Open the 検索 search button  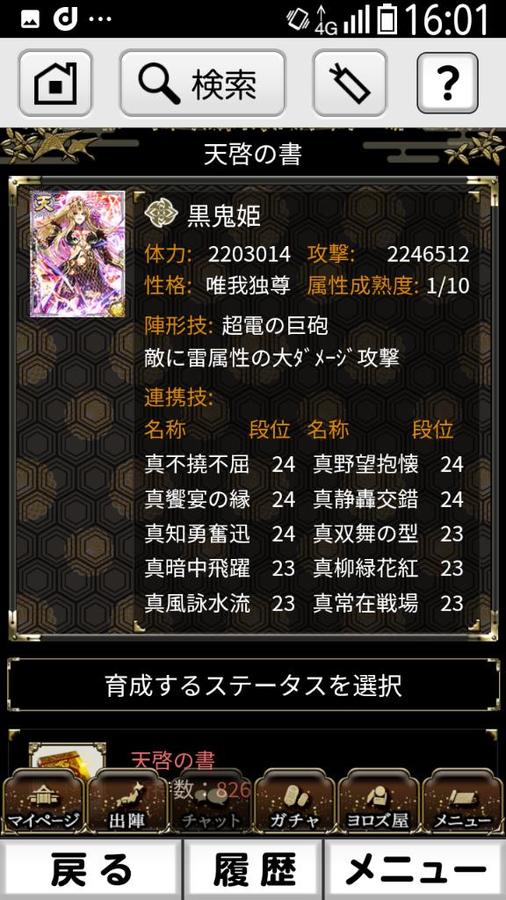202,83
